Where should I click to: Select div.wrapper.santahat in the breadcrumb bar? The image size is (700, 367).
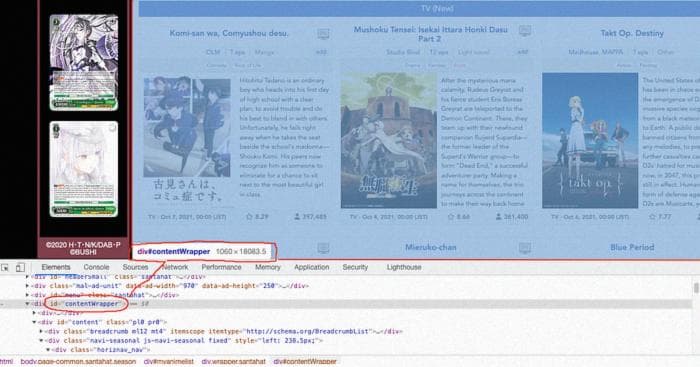coord(233,362)
